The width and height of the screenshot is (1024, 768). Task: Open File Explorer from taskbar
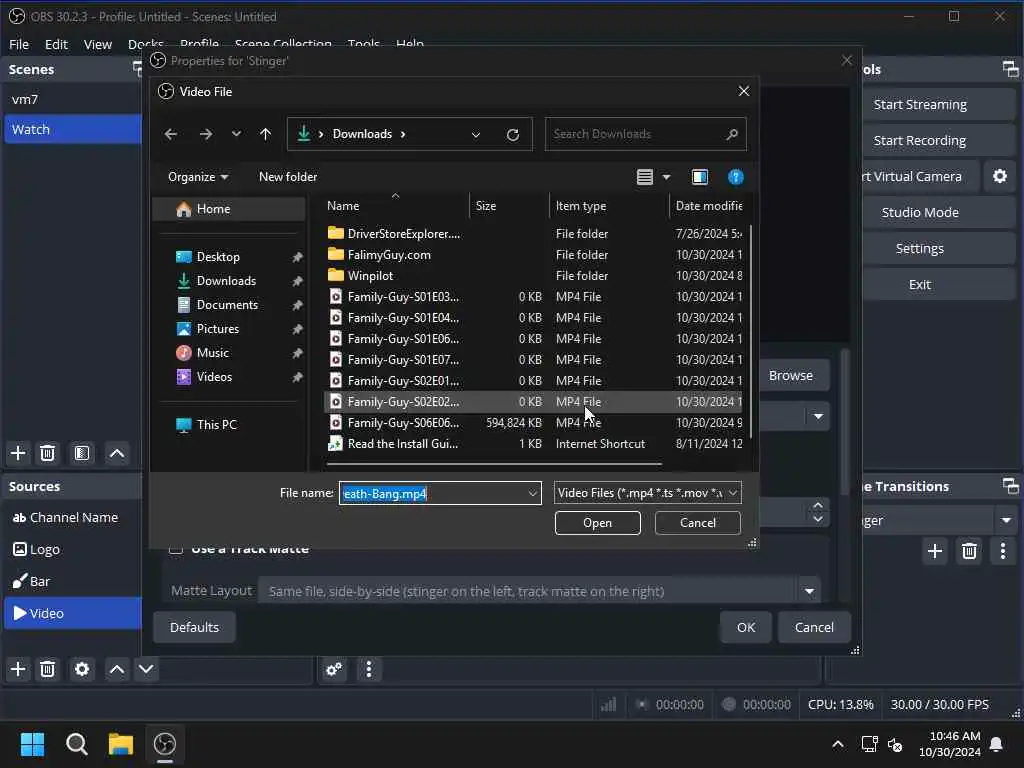(120, 744)
